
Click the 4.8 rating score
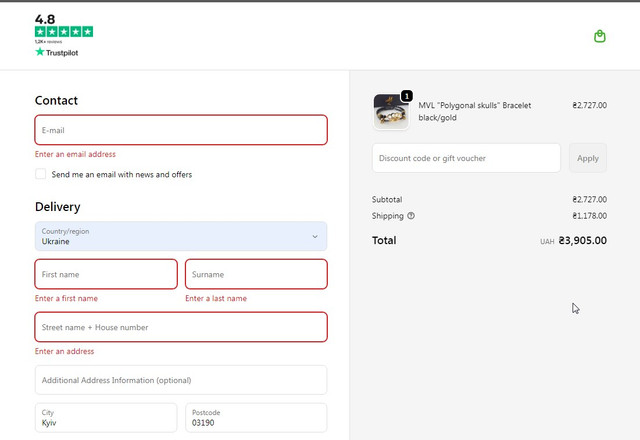tap(45, 19)
